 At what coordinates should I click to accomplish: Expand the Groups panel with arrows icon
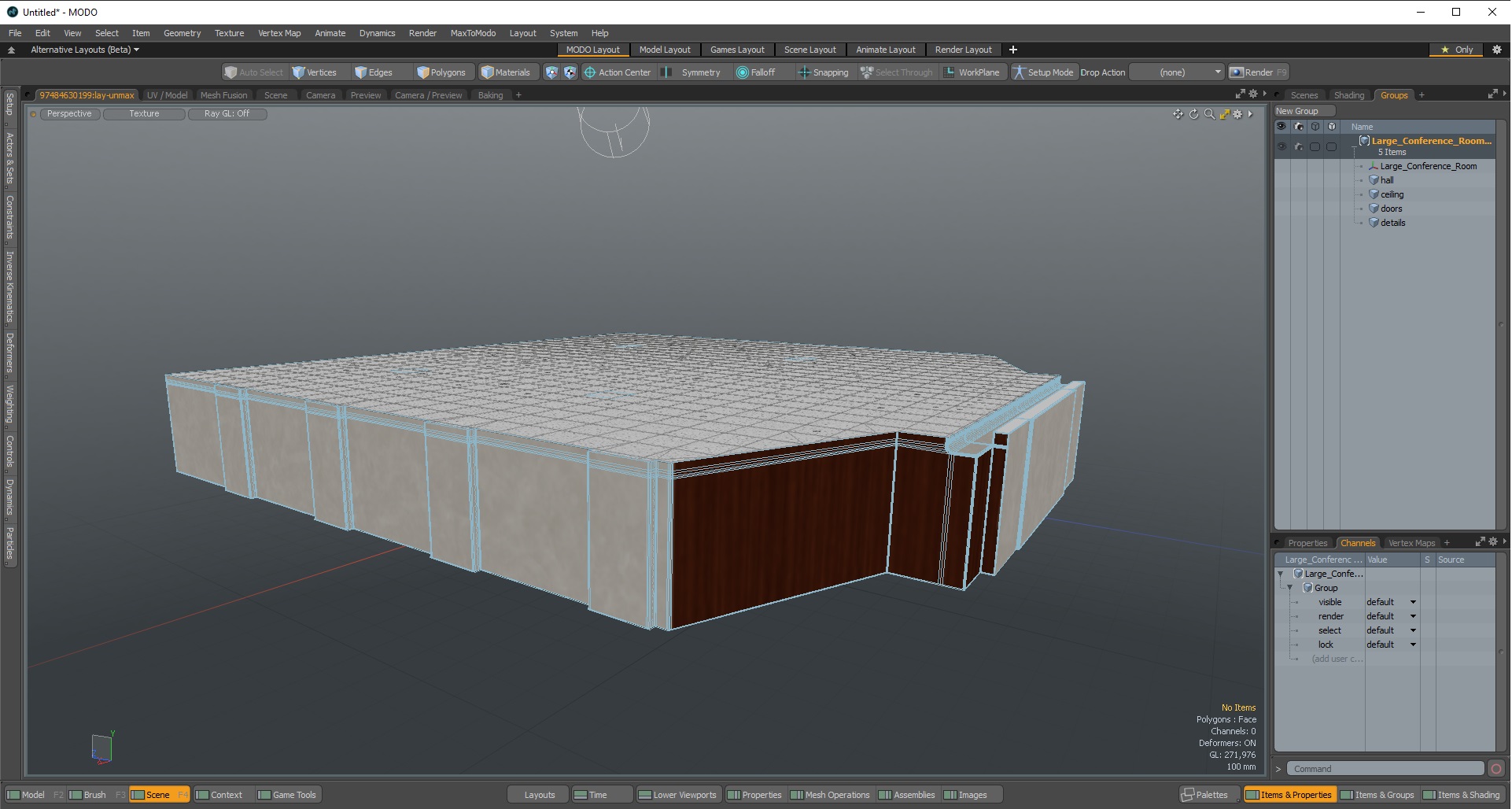1493,94
